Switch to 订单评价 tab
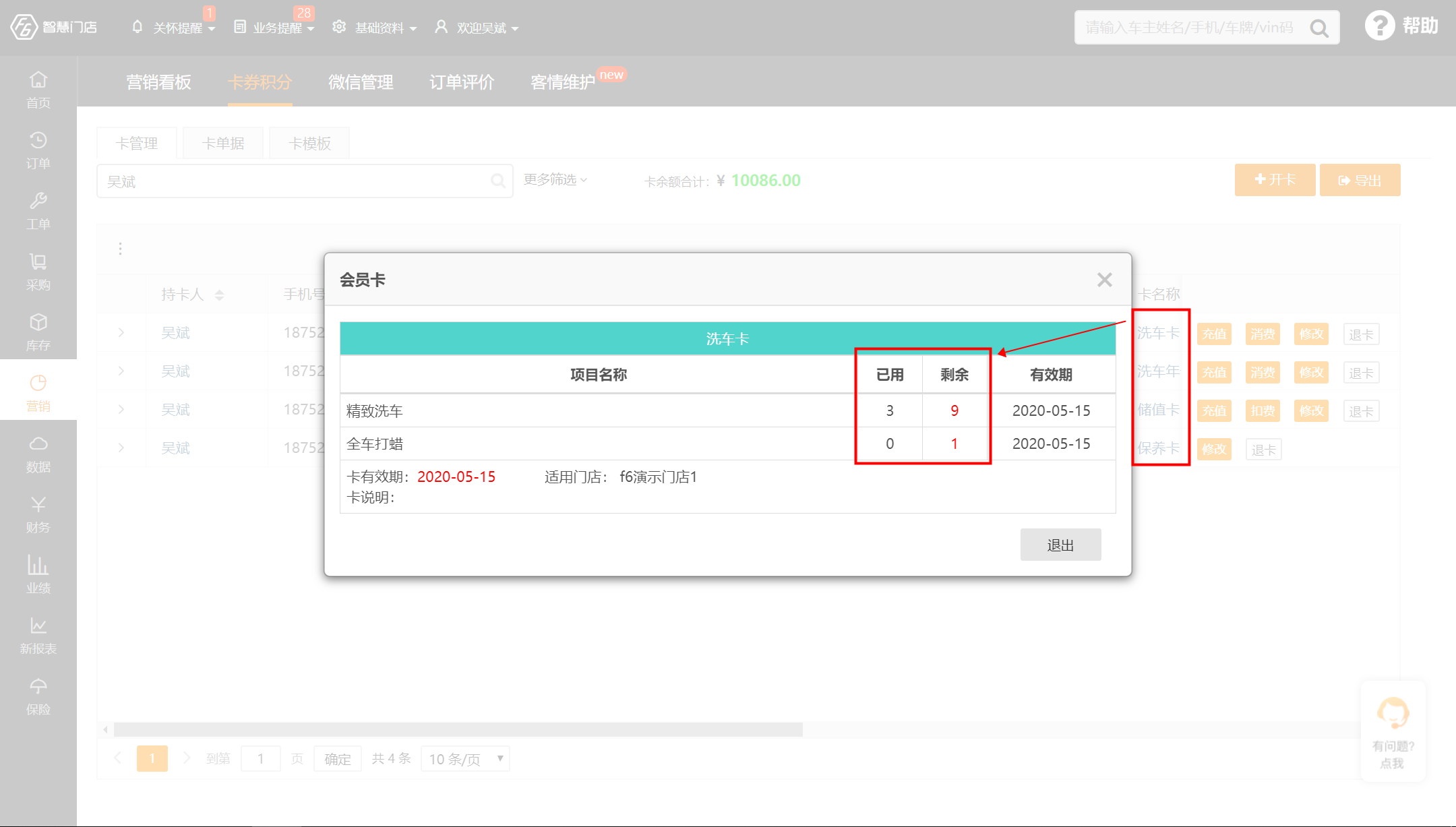The width and height of the screenshot is (1456, 827). (x=462, y=82)
